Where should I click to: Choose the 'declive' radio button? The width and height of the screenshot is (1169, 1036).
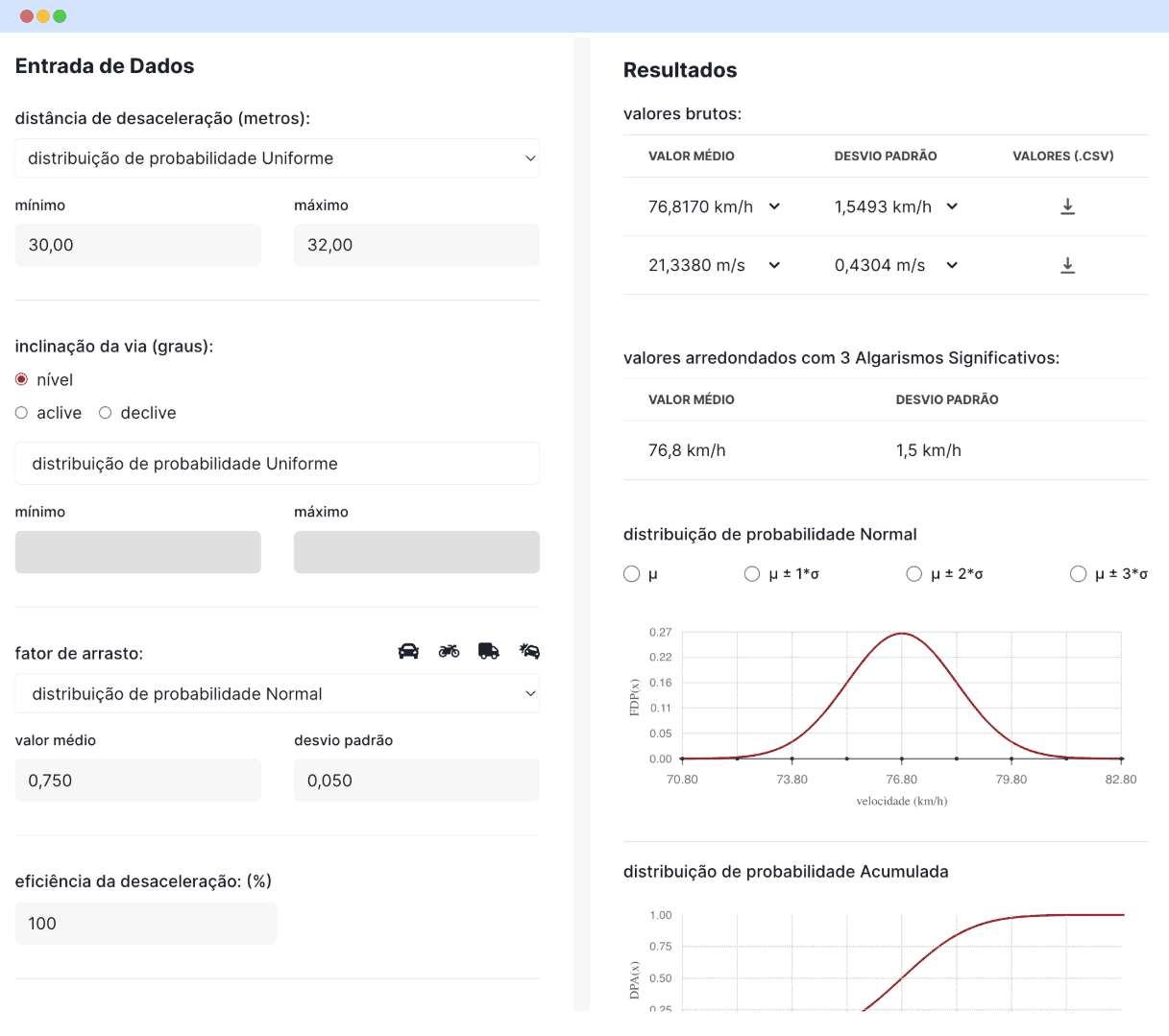coord(106,413)
